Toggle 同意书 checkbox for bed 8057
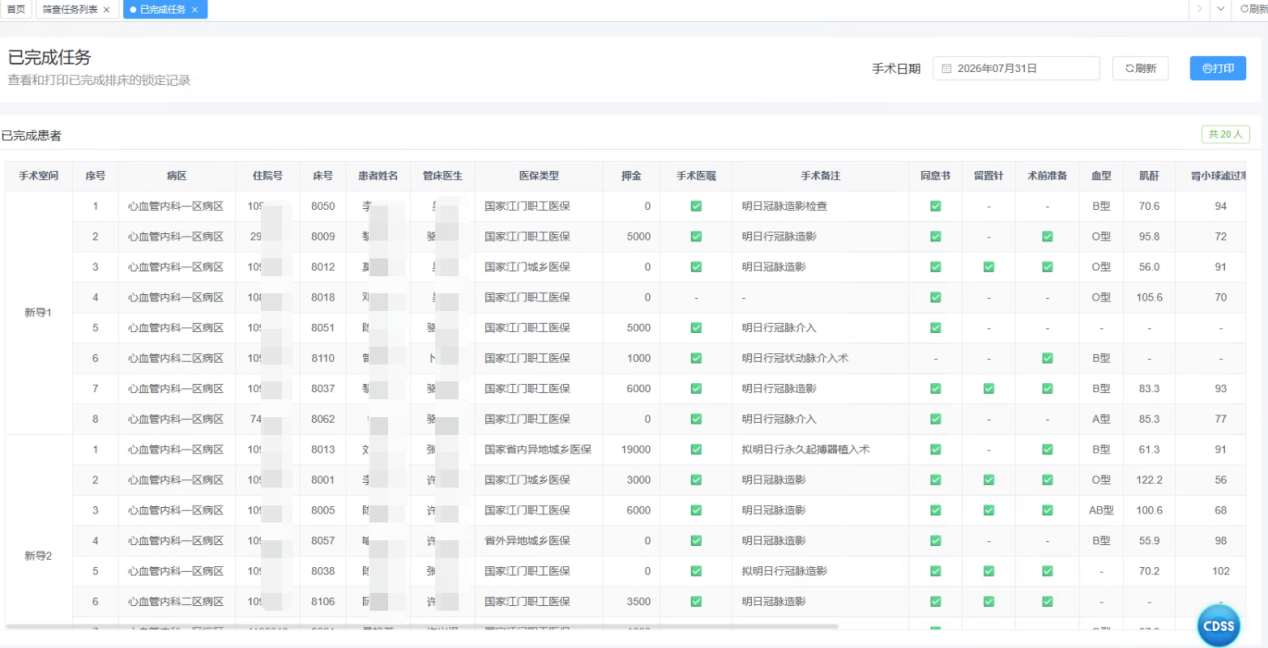The image size is (1268, 648). [x=935, y=541]
